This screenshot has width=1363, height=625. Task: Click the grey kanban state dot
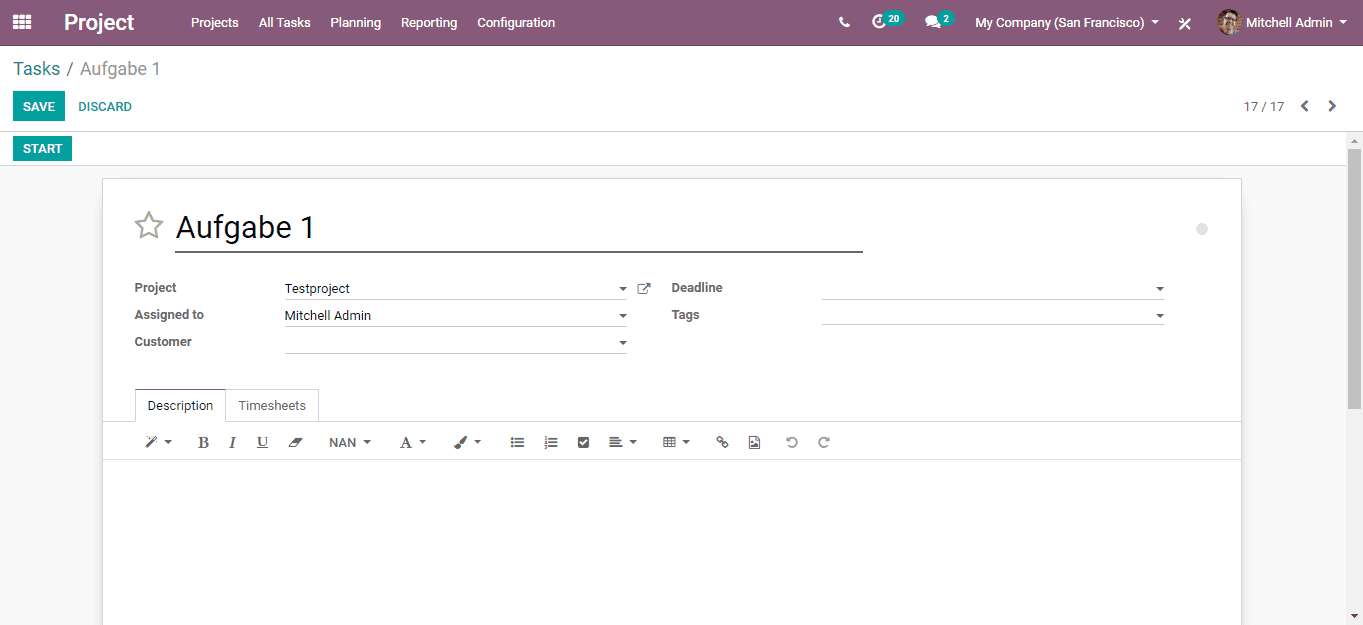pos(1202,229)
